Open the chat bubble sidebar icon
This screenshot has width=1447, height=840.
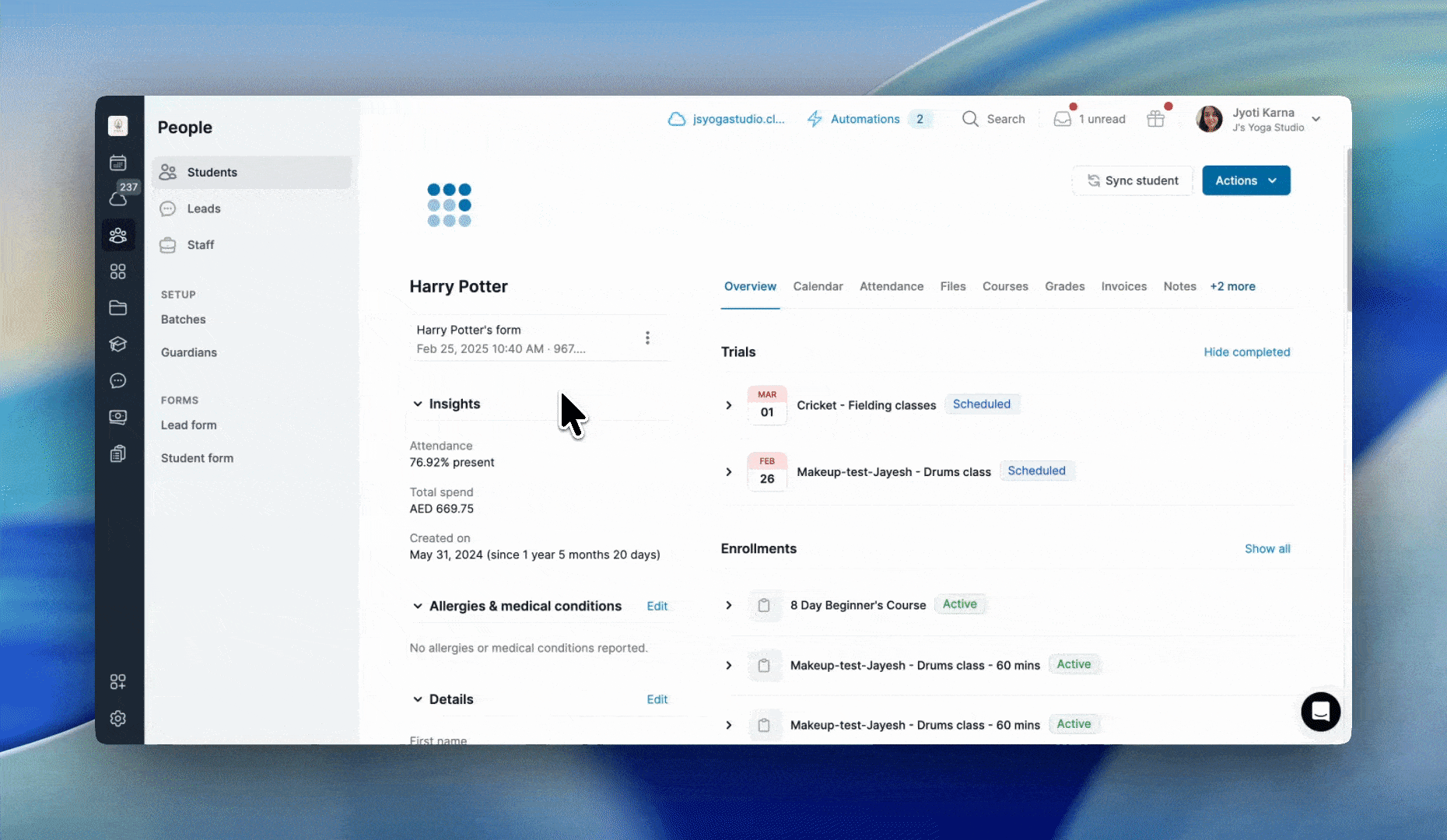[118, 381]
